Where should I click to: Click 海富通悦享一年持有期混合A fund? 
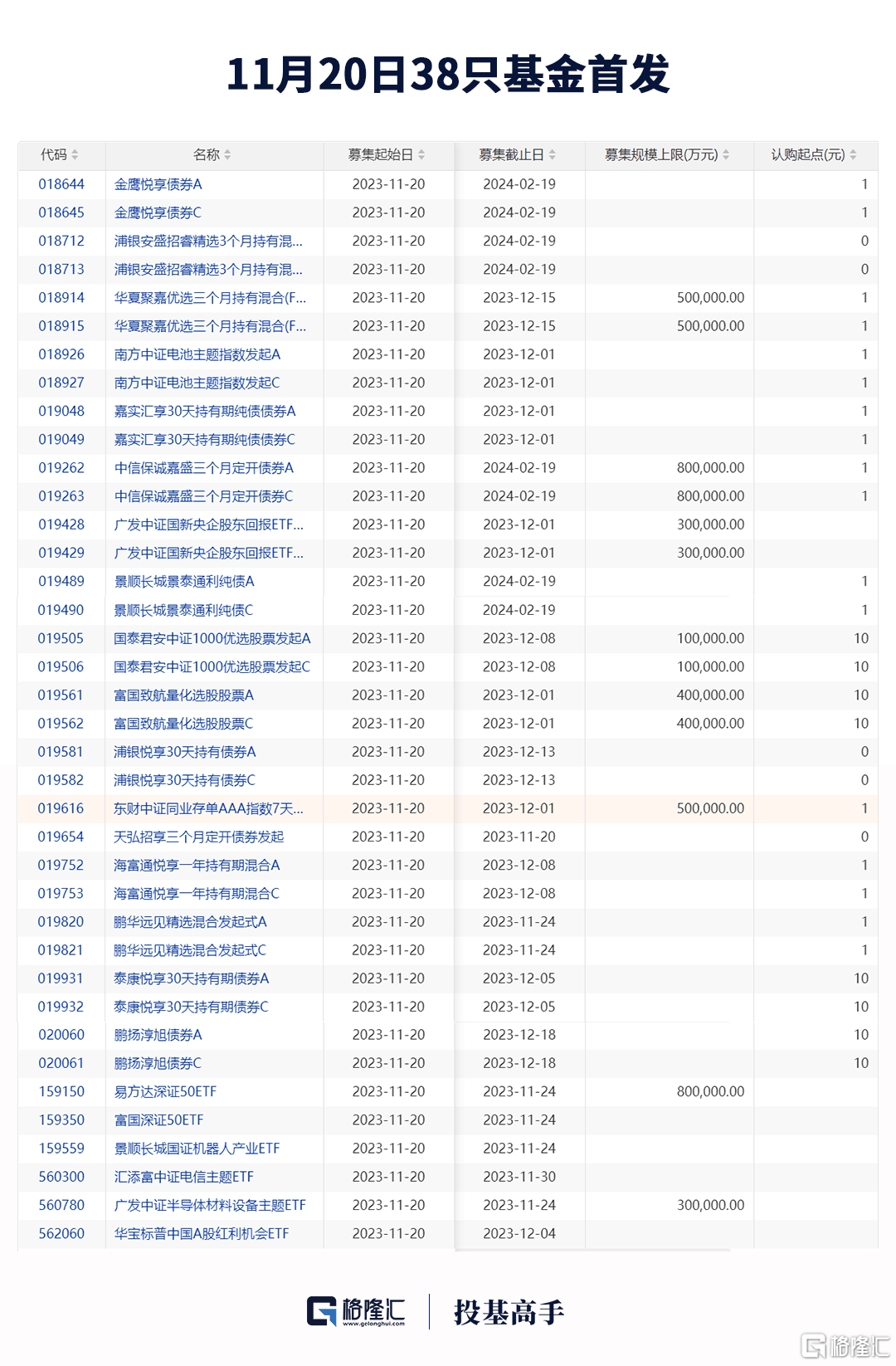197,865
